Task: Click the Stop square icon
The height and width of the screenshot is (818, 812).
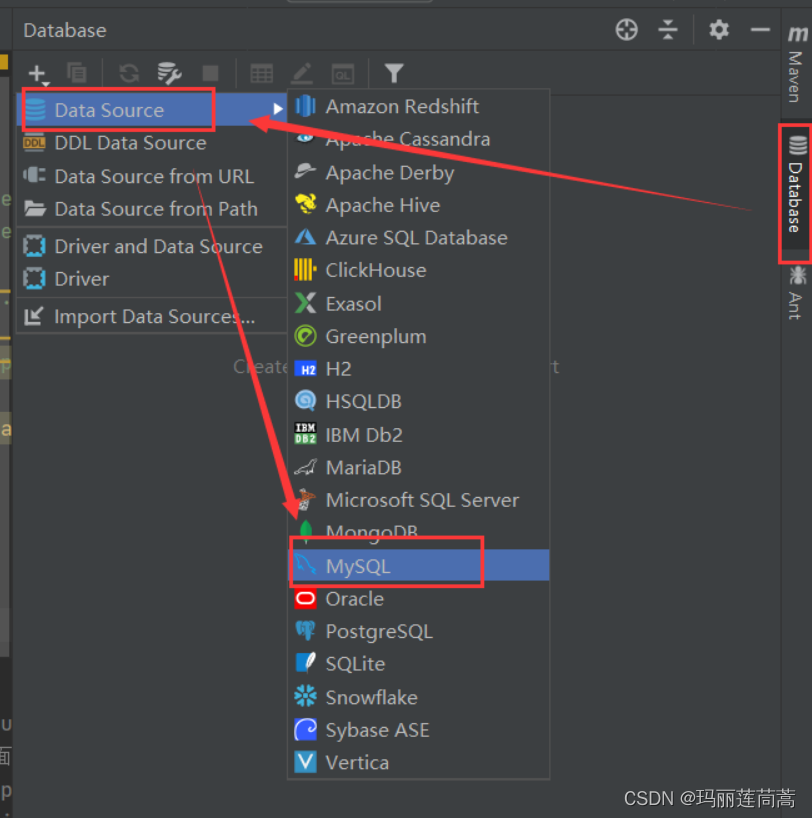Action: tap(210, 73)
